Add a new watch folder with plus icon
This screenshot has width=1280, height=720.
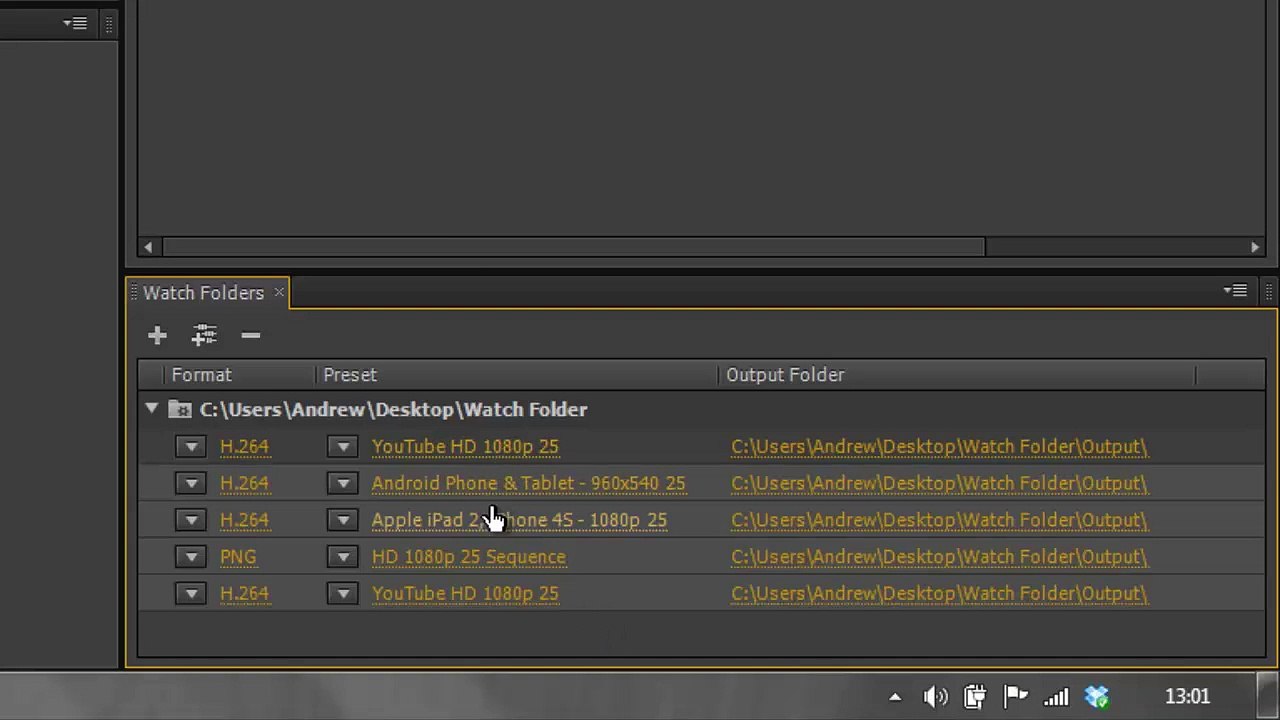pyautogui.click(x=157, y=336)
